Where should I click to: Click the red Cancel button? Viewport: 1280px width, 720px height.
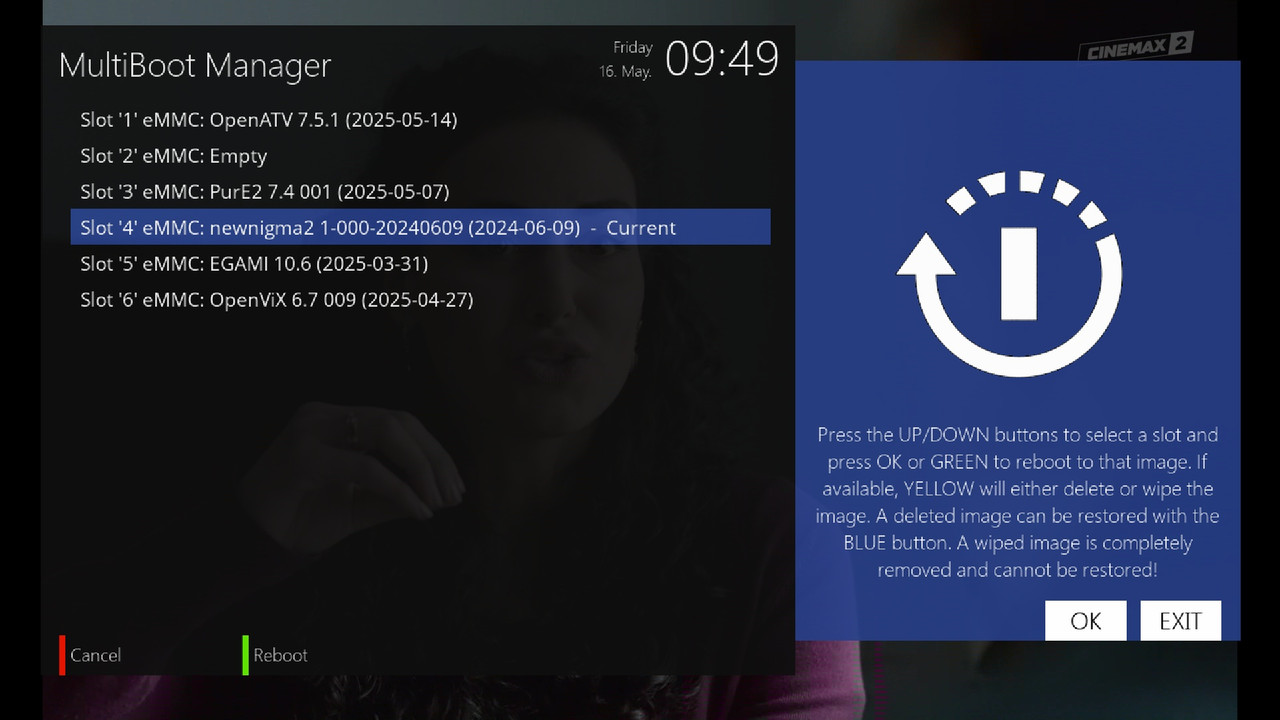91,655
